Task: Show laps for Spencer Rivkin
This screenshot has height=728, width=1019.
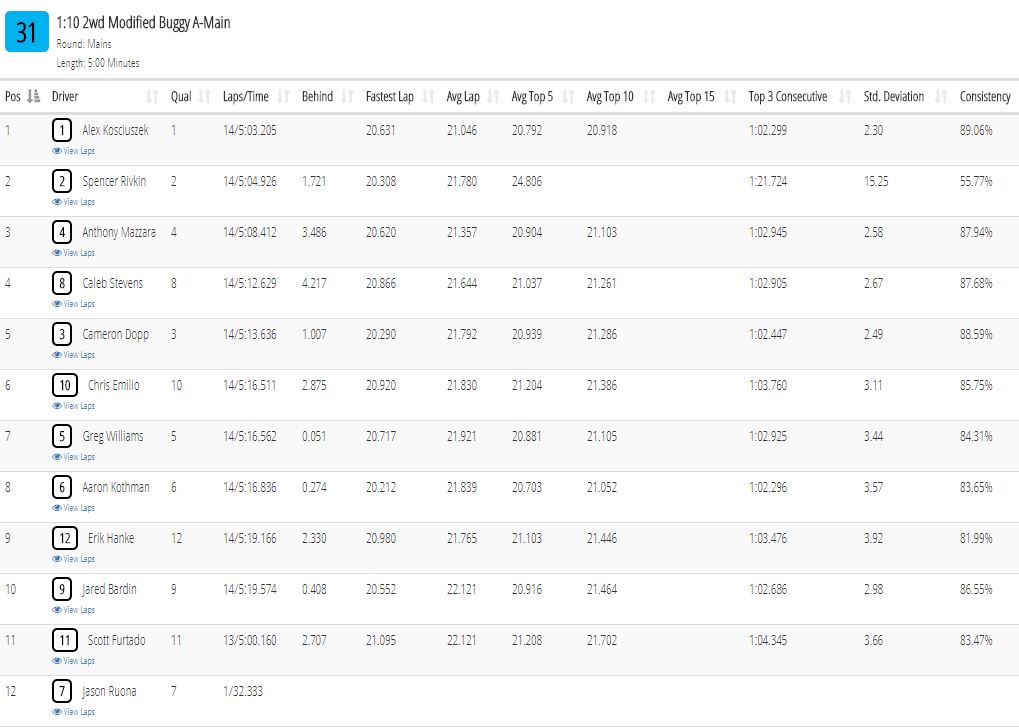Action: coord(73,202)
